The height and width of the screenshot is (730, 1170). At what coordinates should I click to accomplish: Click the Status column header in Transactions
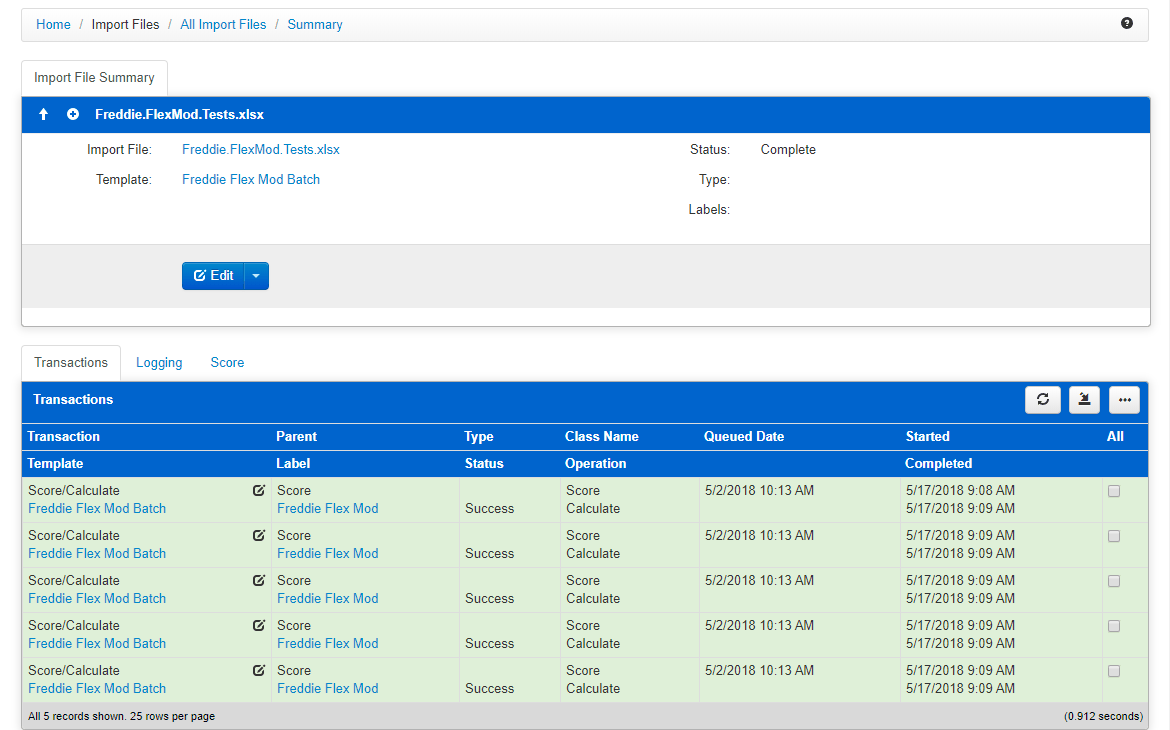[x=484, y=464]
